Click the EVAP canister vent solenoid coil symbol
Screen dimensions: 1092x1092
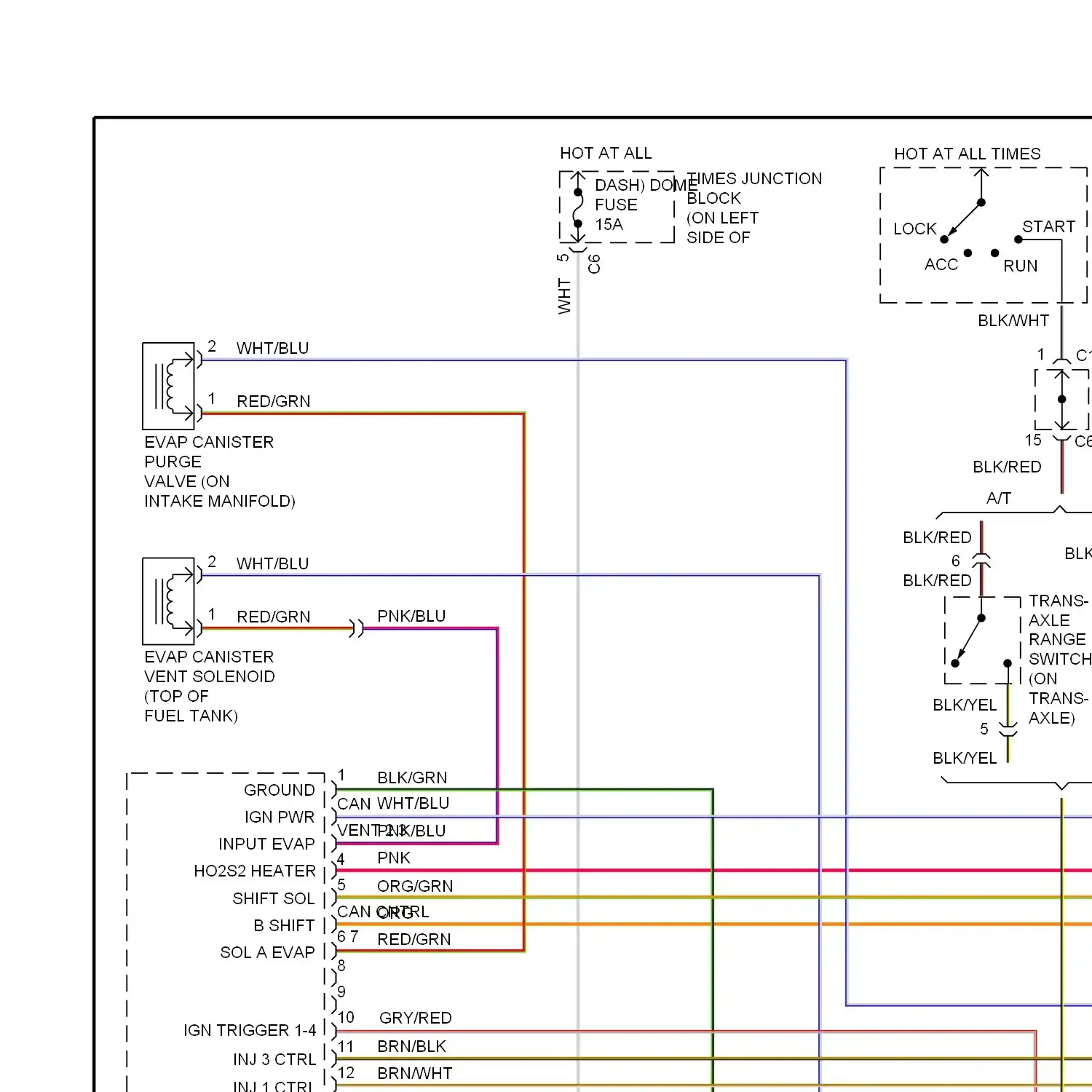pyautogui.click(x=169, y=601)
